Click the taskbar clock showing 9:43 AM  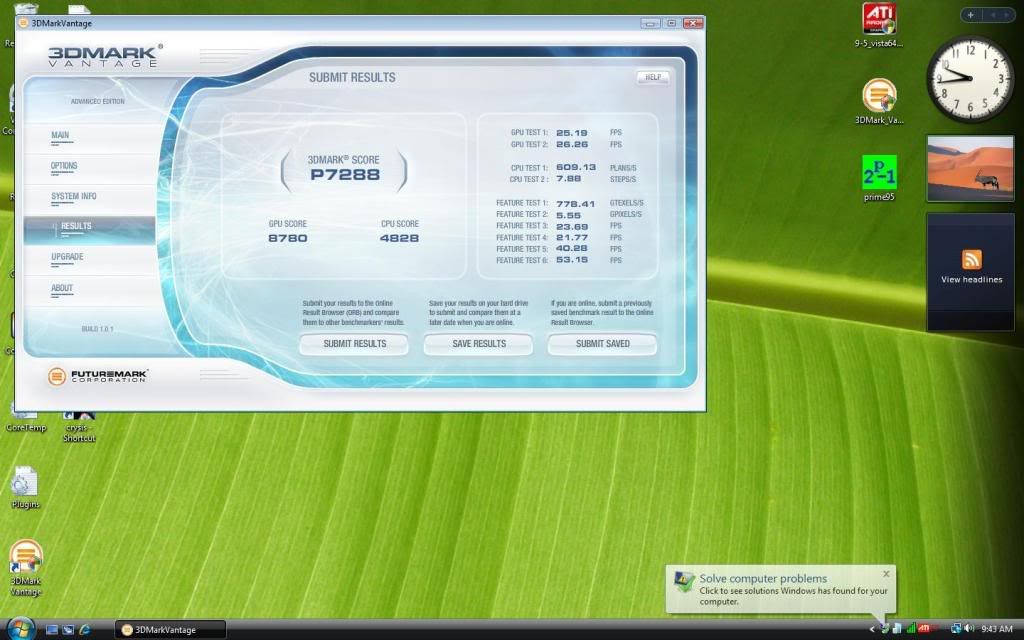coord(997,629)
